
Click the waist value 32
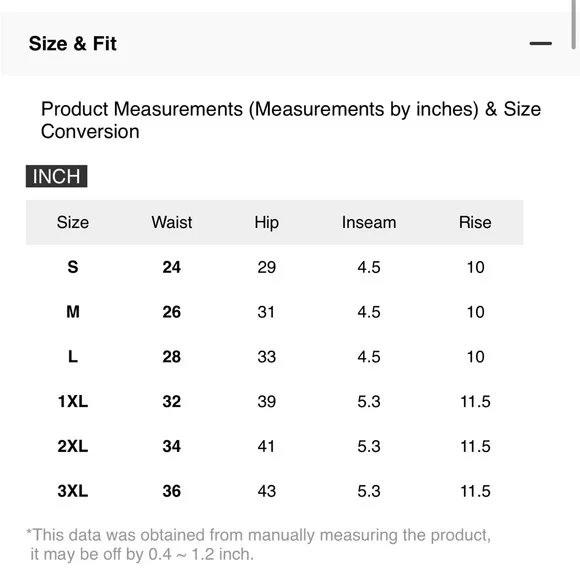pyautogui.click(x=172, y=401)
